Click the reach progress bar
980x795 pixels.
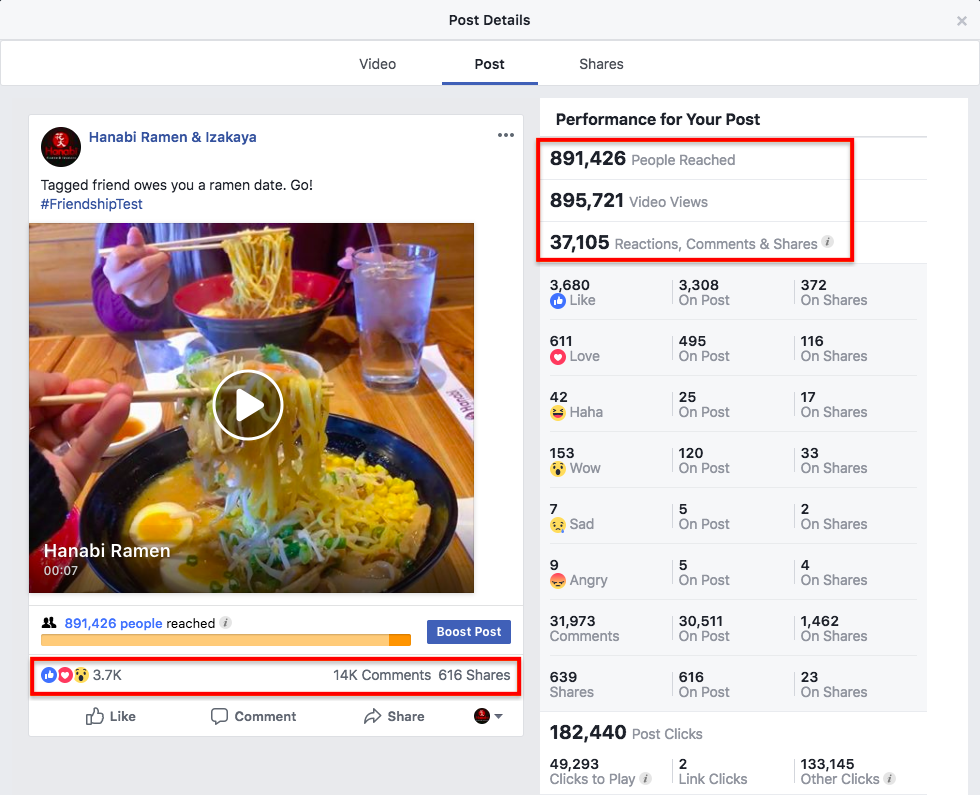[x=226, y=640]
